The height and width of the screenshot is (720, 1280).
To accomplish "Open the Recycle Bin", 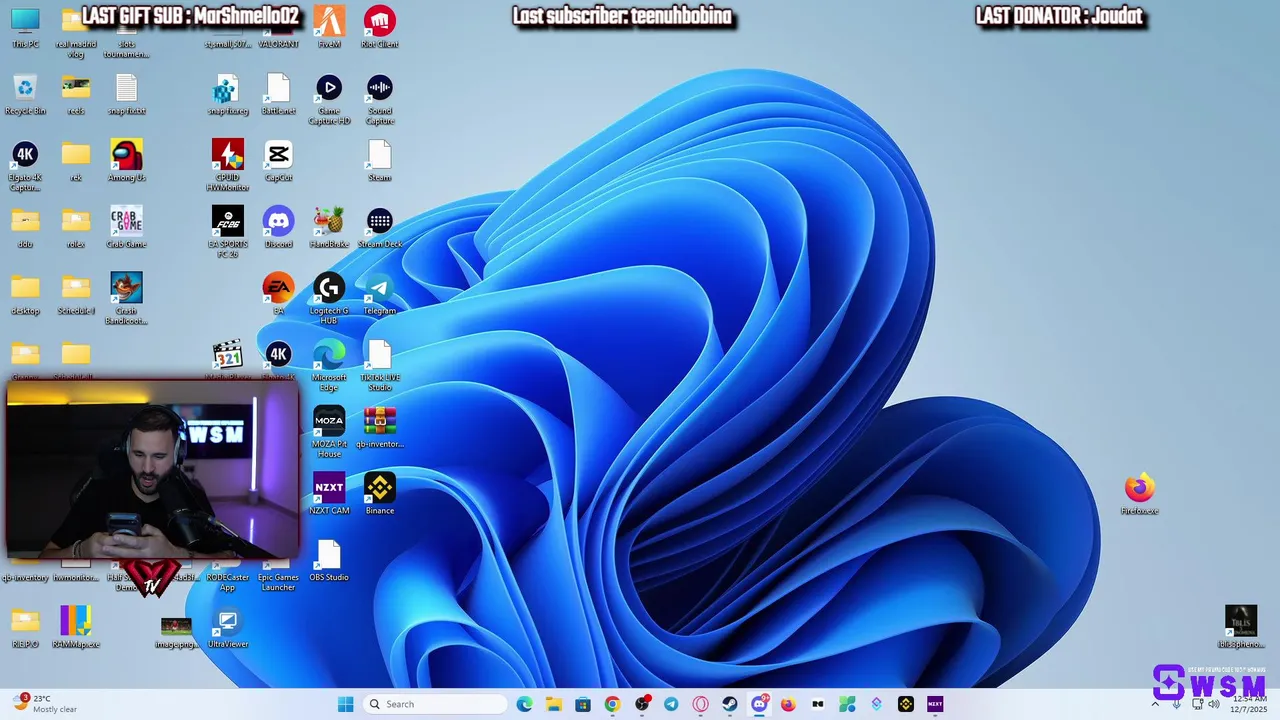I will (x=25, y=94).
